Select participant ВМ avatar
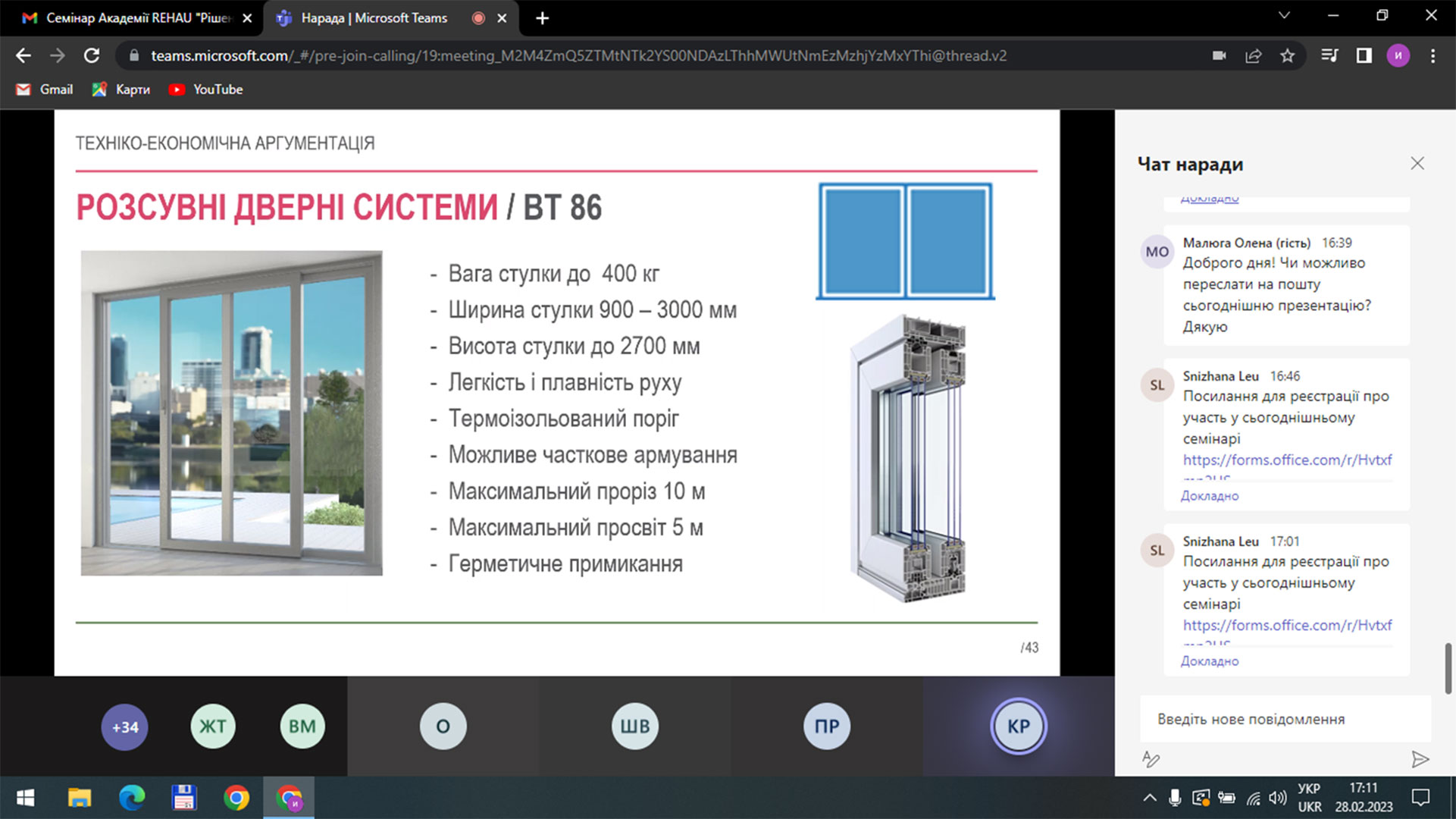Viewport: 1456px width, 819px height. (x=302, y=726)
